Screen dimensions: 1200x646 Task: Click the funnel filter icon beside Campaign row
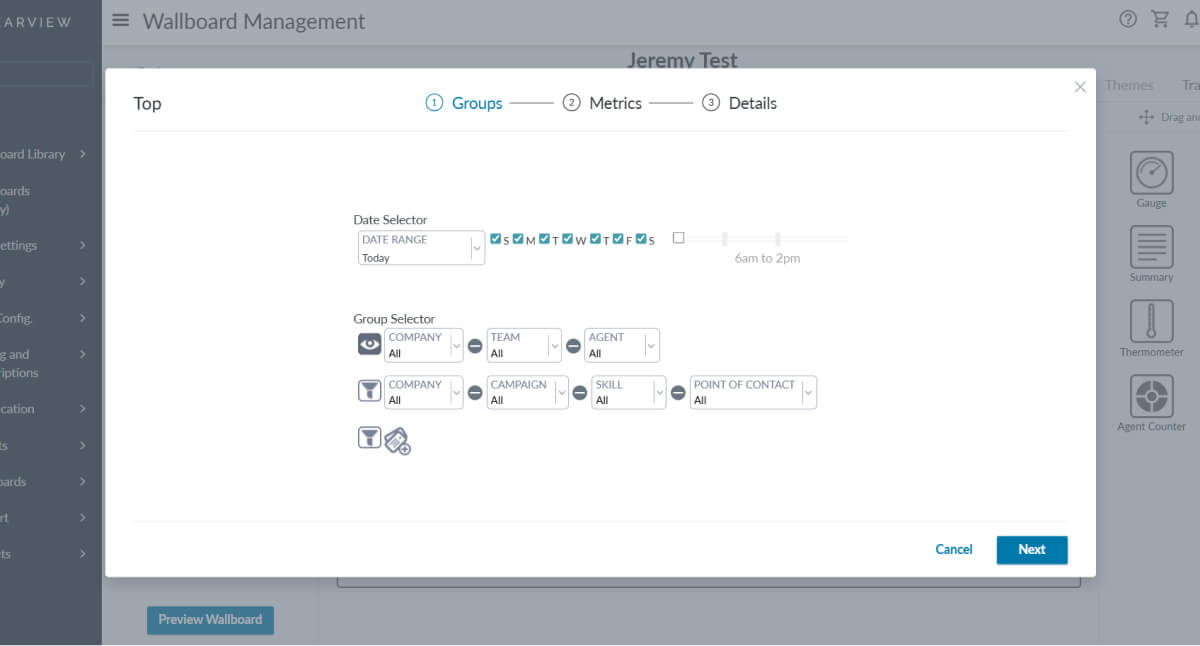coord(370,391)
